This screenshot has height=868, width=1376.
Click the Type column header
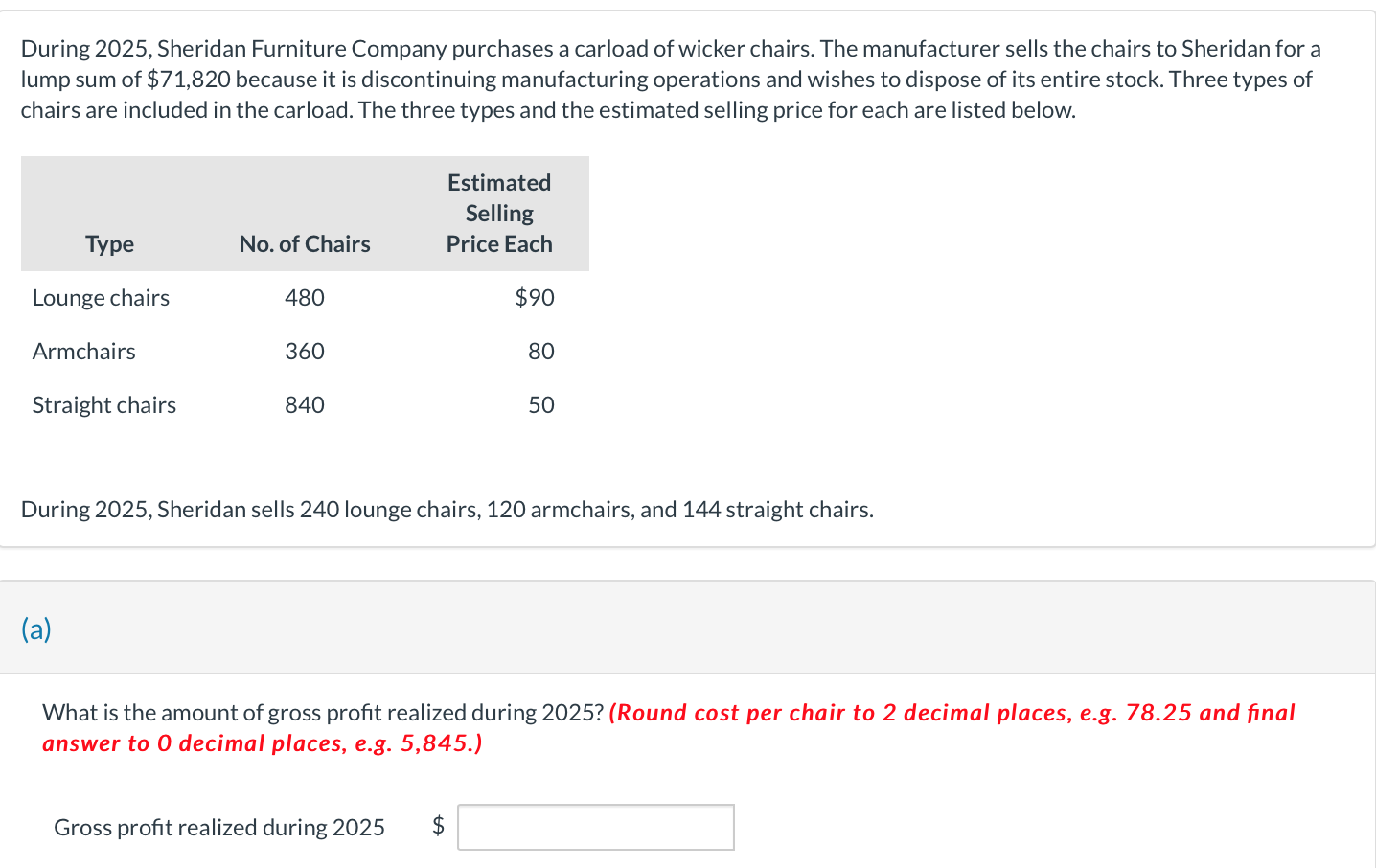click(x=108, y=243)
